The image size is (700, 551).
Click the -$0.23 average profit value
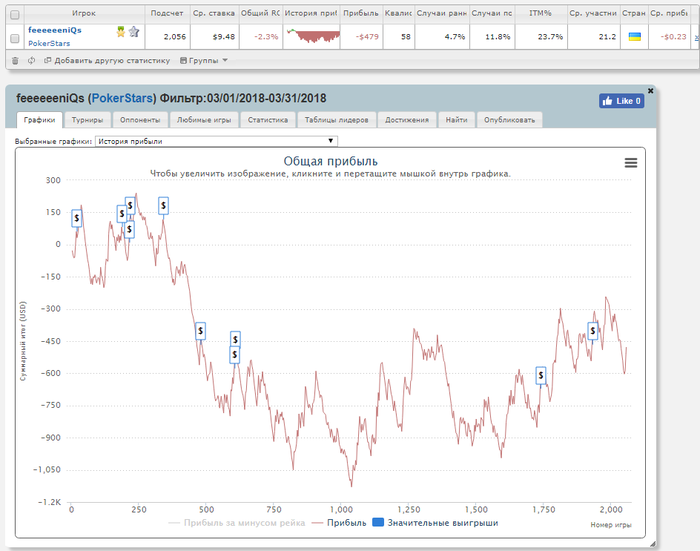pos(673,37)
